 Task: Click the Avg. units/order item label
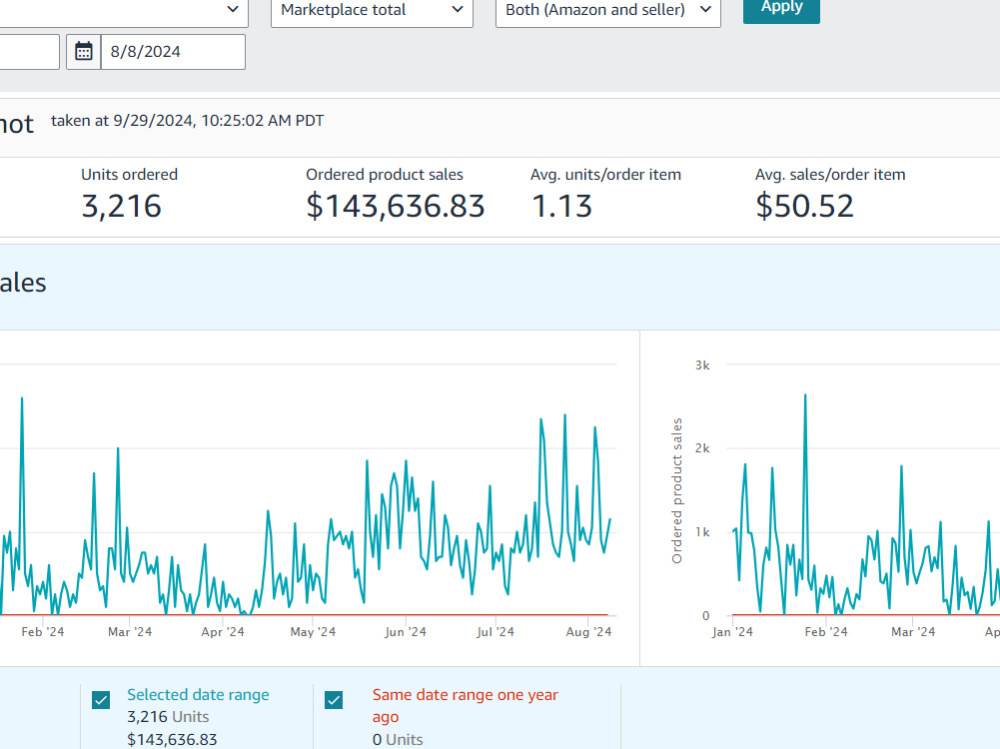click(606, 175)
